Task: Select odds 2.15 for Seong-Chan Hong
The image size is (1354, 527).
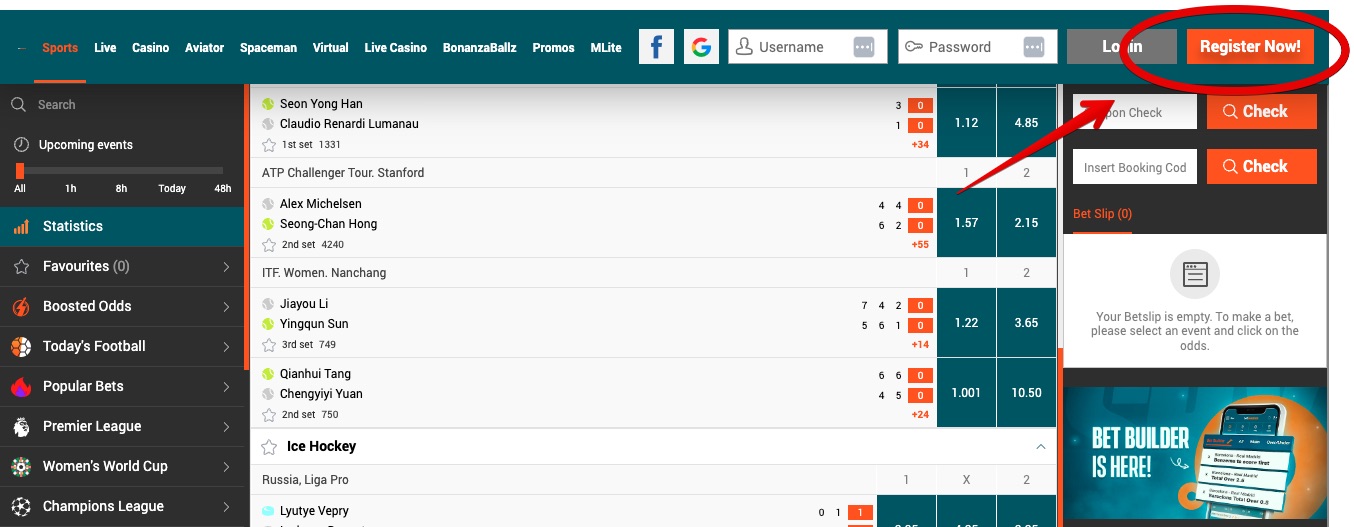Action: (1027, 223)
